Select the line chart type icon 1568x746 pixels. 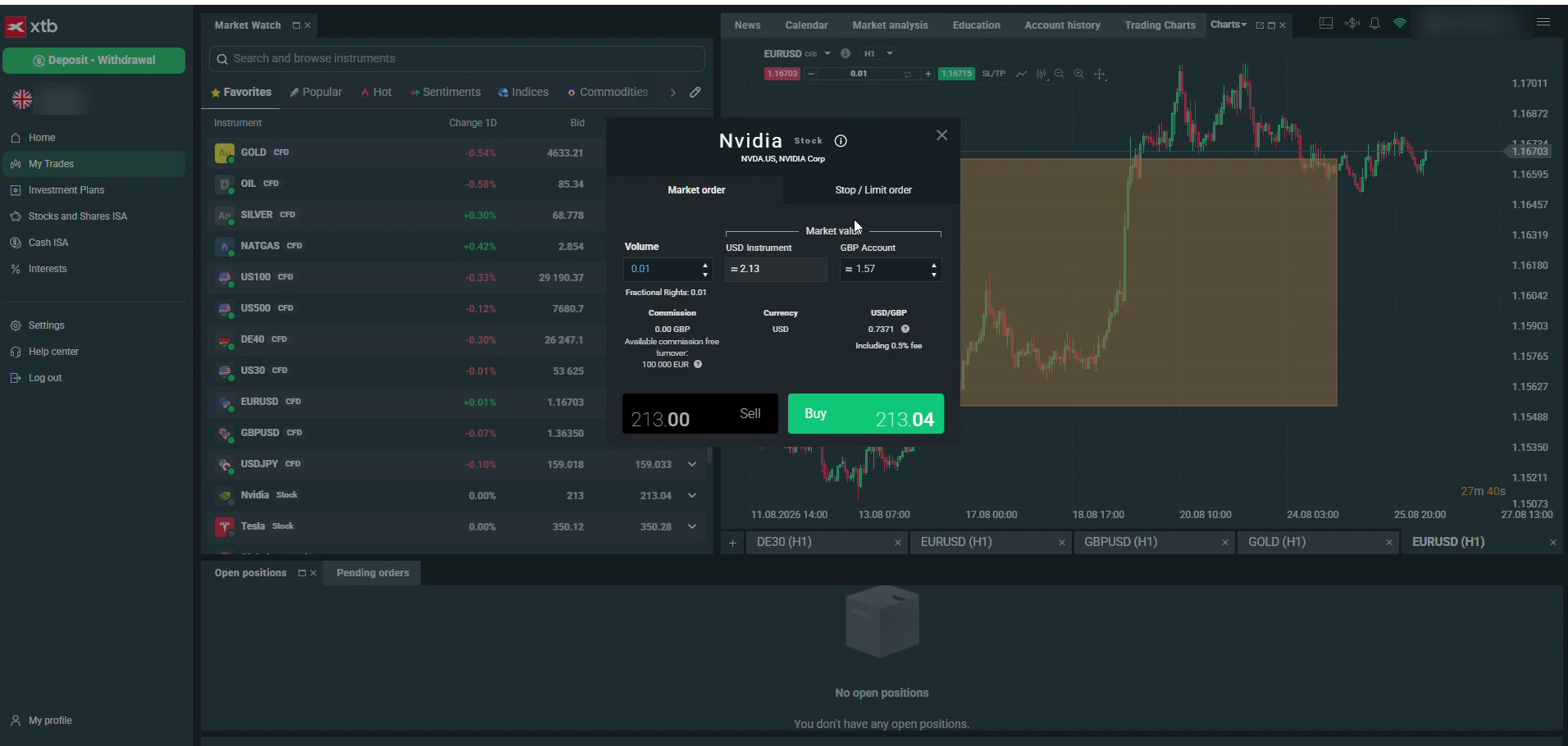1021,74
